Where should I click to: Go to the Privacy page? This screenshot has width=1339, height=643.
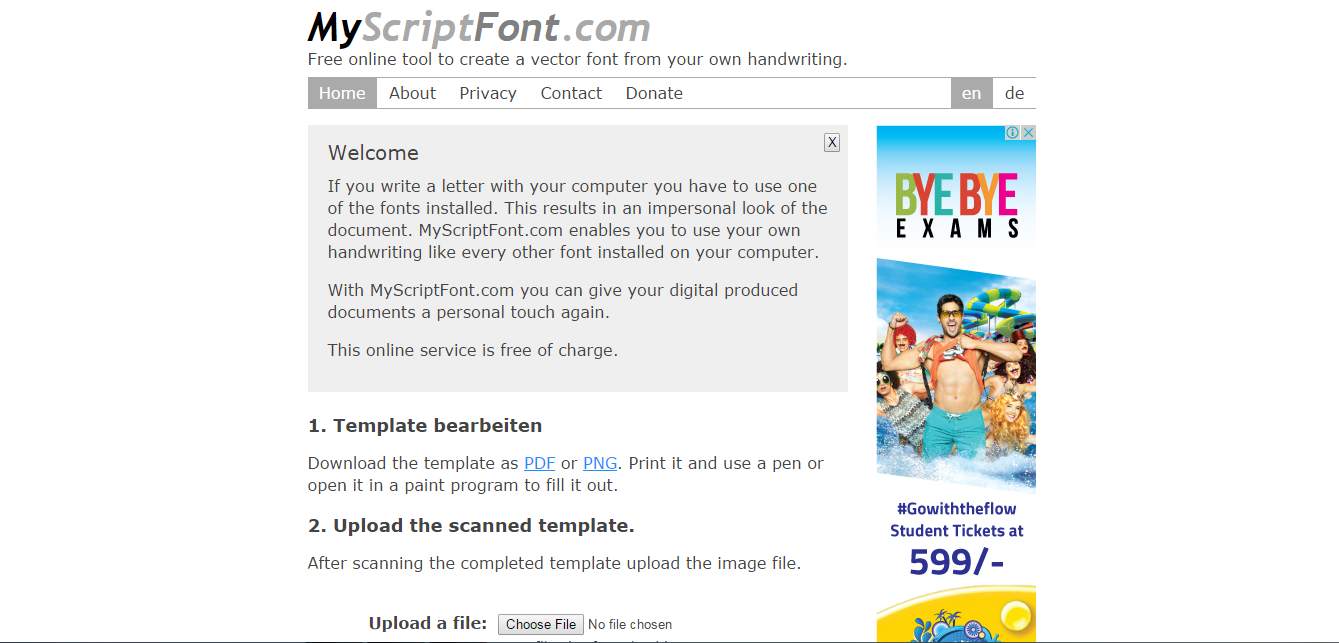coord(488,93)
